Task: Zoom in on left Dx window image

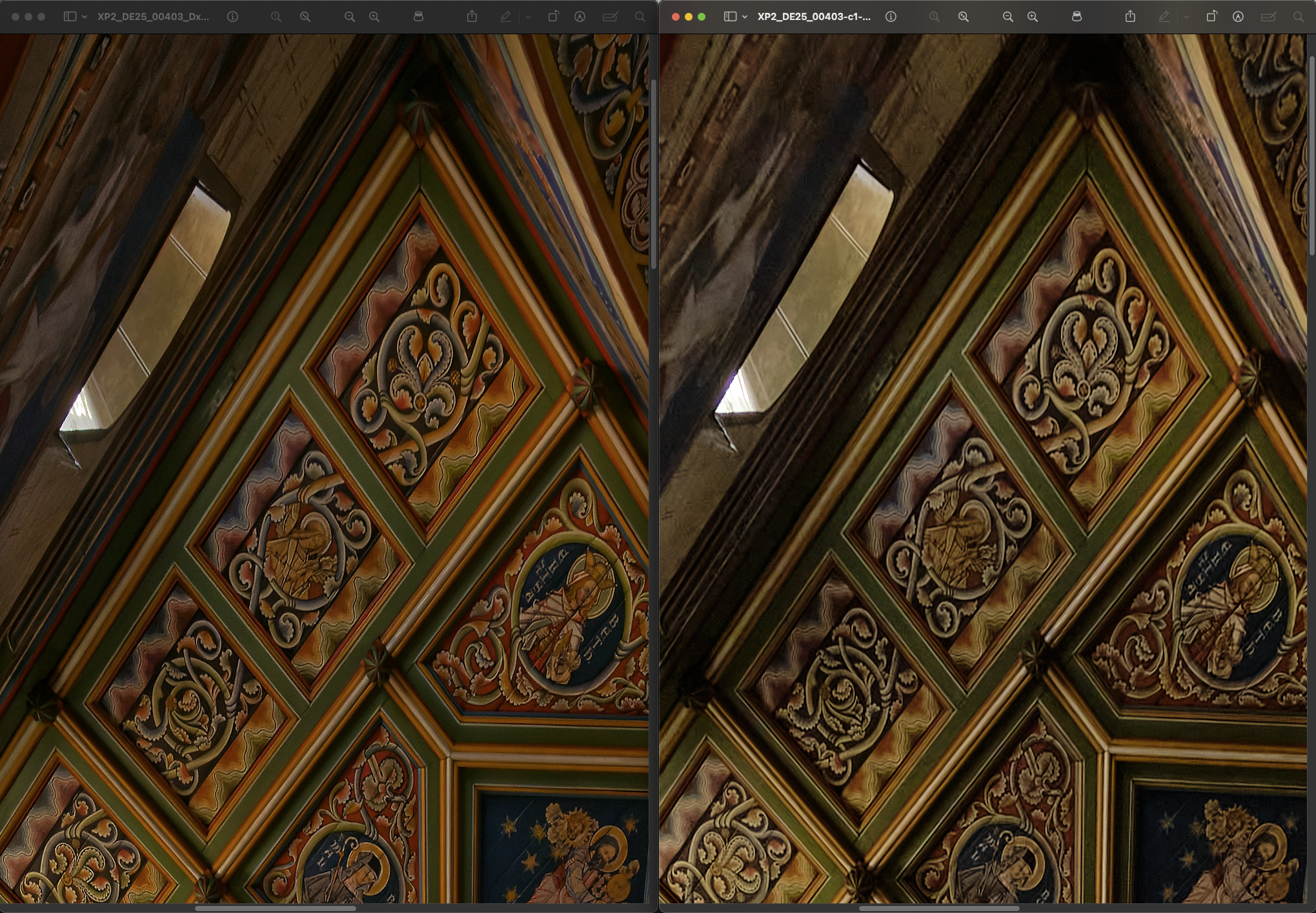Action: pos(374,17)
